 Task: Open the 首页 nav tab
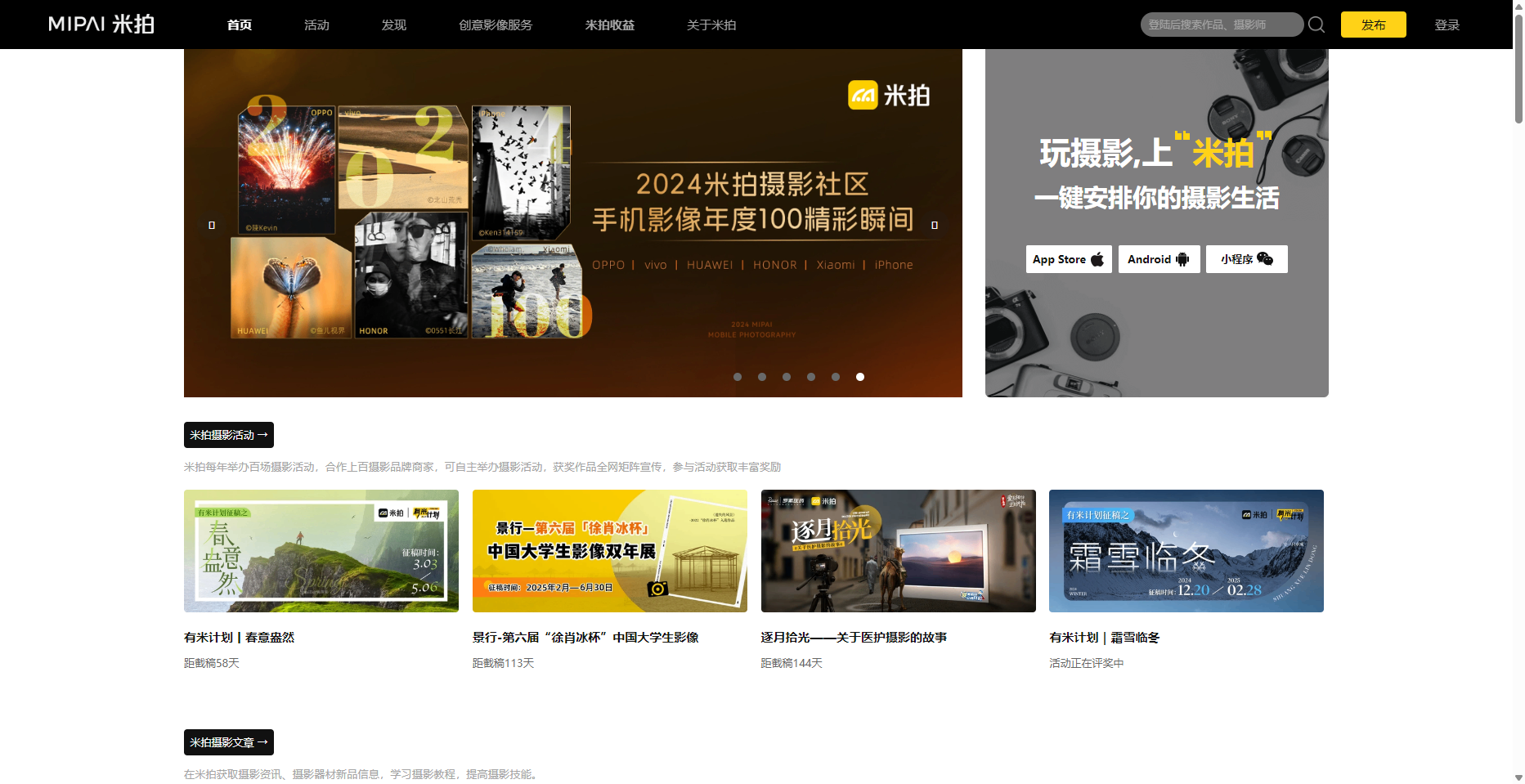(240, 25)
